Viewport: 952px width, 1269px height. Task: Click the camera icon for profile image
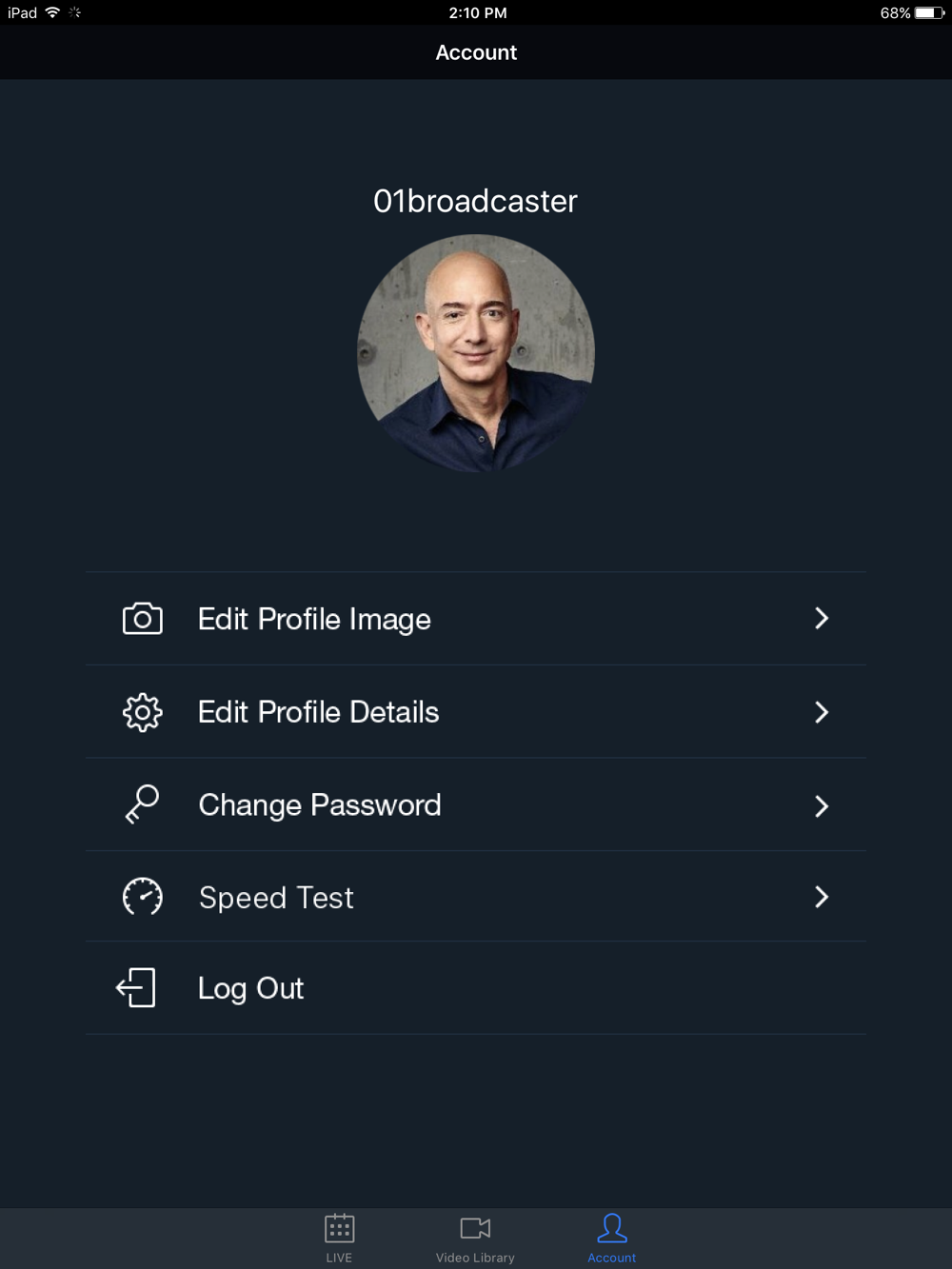tap(143, 619)
